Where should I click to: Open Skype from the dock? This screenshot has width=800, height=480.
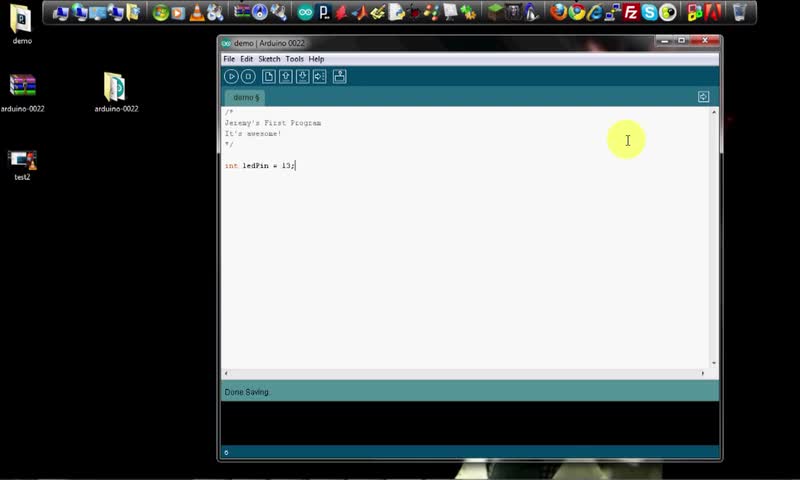pyautogui.click(x=649, y=12)
